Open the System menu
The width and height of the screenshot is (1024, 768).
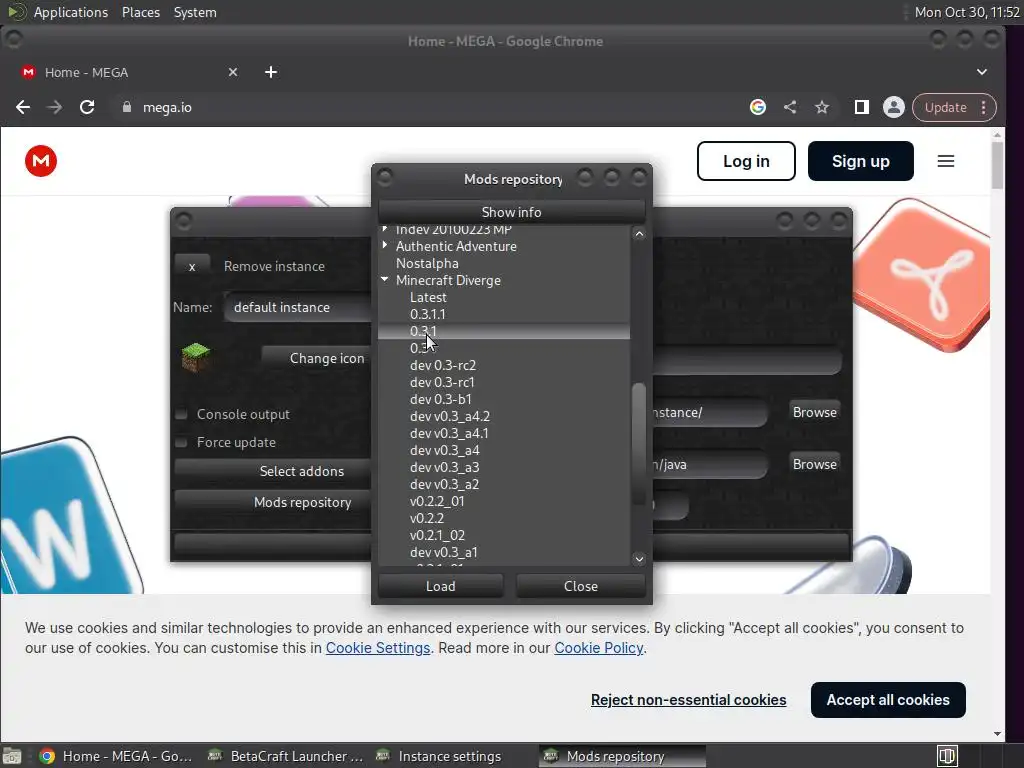click(x=195, y=12)
